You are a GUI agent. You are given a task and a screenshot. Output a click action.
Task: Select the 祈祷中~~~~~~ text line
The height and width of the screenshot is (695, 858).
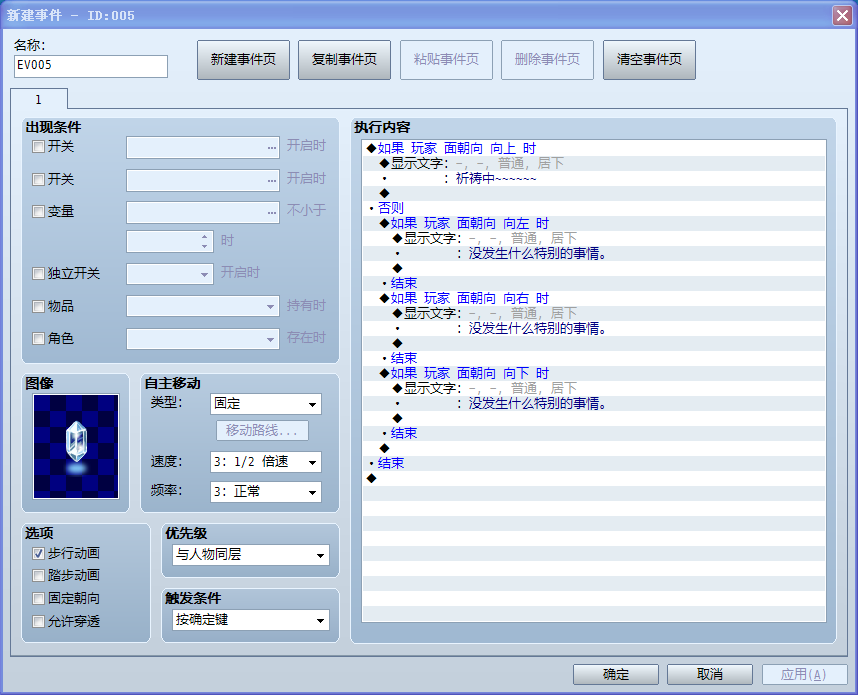tap(594, 178)
